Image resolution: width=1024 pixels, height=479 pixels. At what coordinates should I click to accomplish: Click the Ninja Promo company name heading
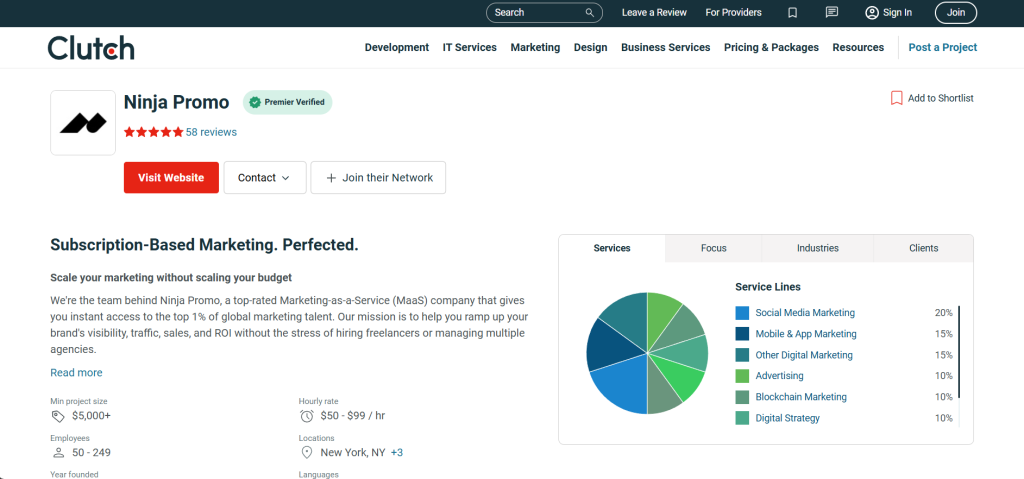176,103
